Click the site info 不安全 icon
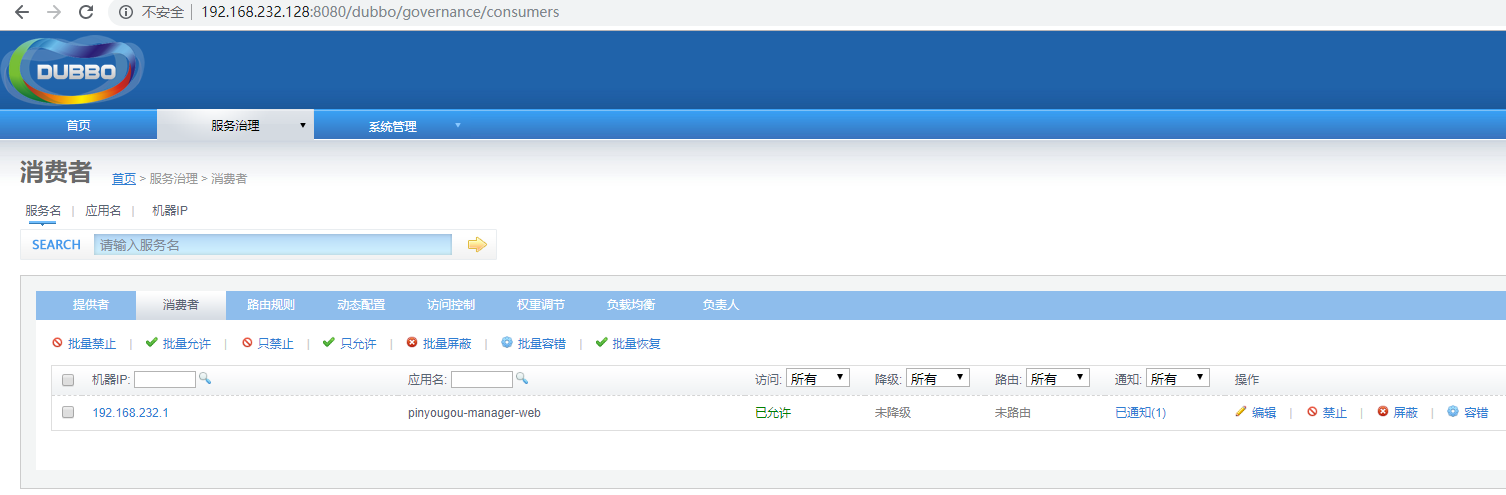The width and height of the screenshot is (1506, 495). (x=126, y=13)
